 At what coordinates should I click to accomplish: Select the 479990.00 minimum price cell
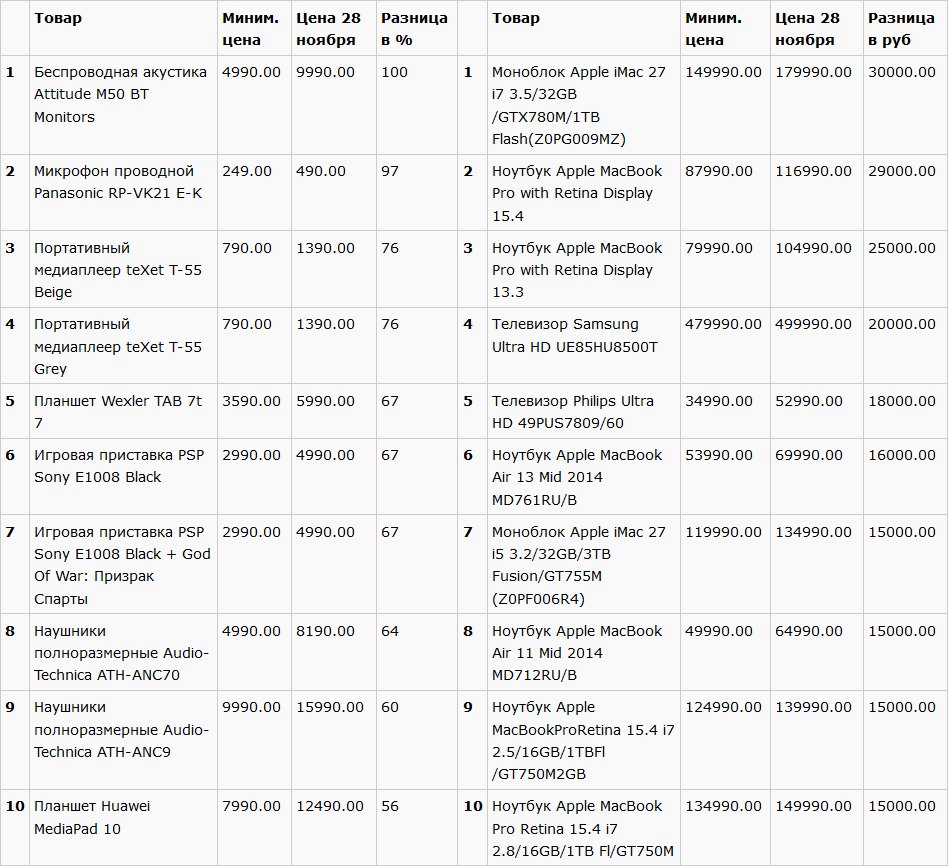point(723,324)
